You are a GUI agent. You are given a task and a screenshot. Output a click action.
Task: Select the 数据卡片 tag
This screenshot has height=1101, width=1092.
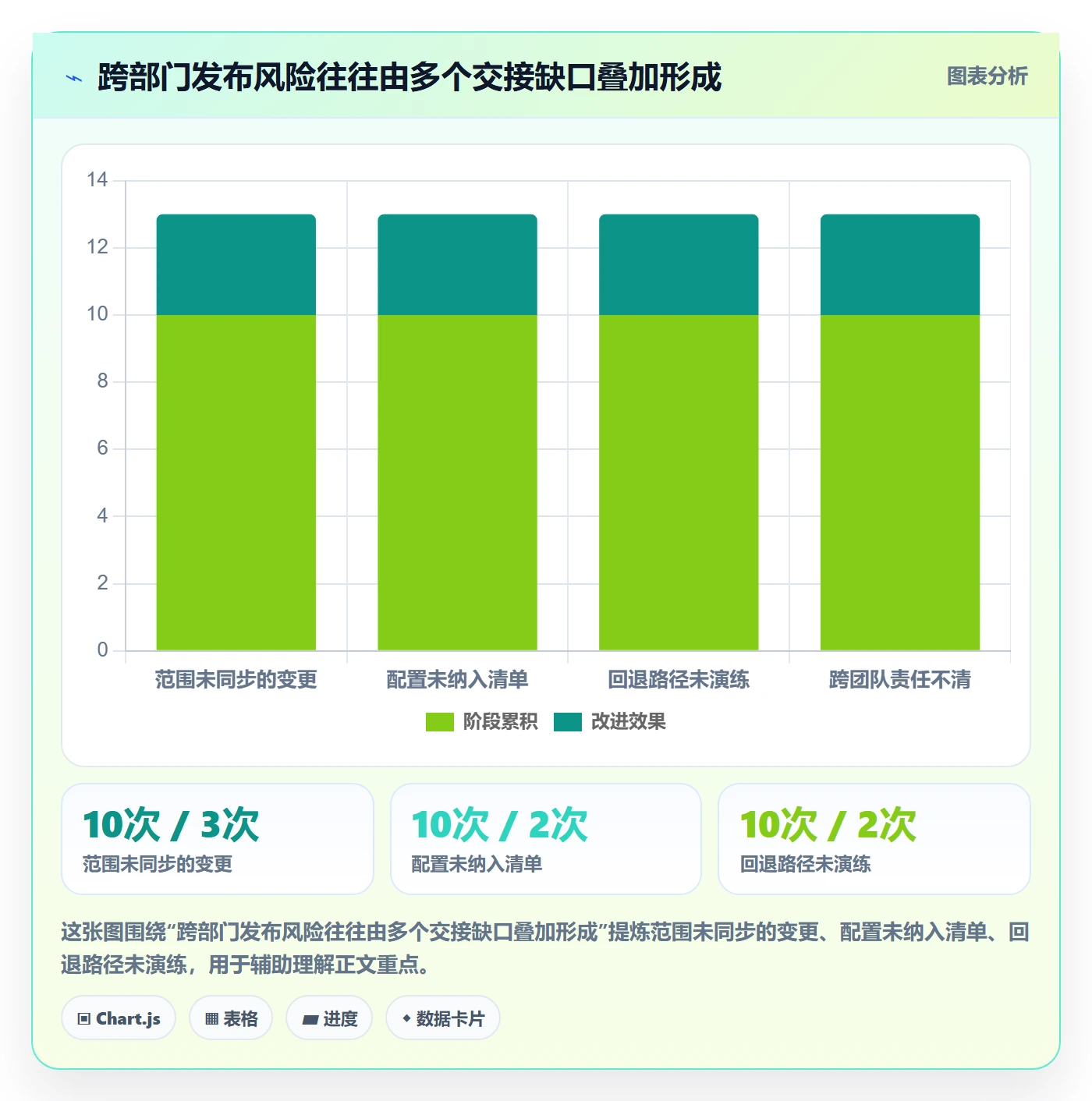pos(442,1018)
